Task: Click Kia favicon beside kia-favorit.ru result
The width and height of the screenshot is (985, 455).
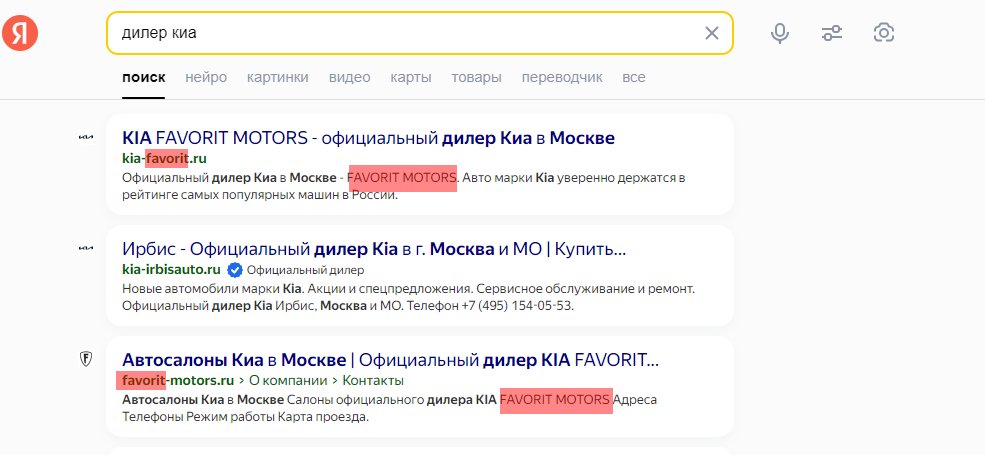Action: [86, 137]
